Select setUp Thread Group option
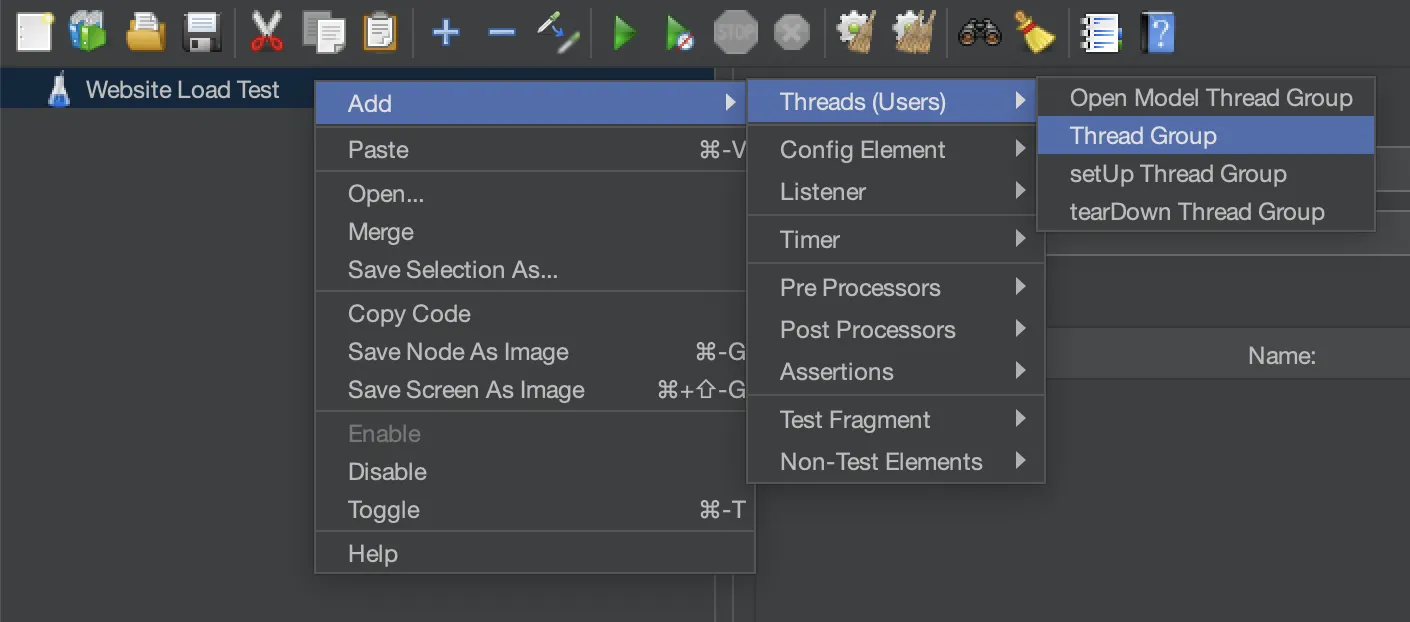1410x622 pixels. pyautogui.click(x=1178, y=174)
